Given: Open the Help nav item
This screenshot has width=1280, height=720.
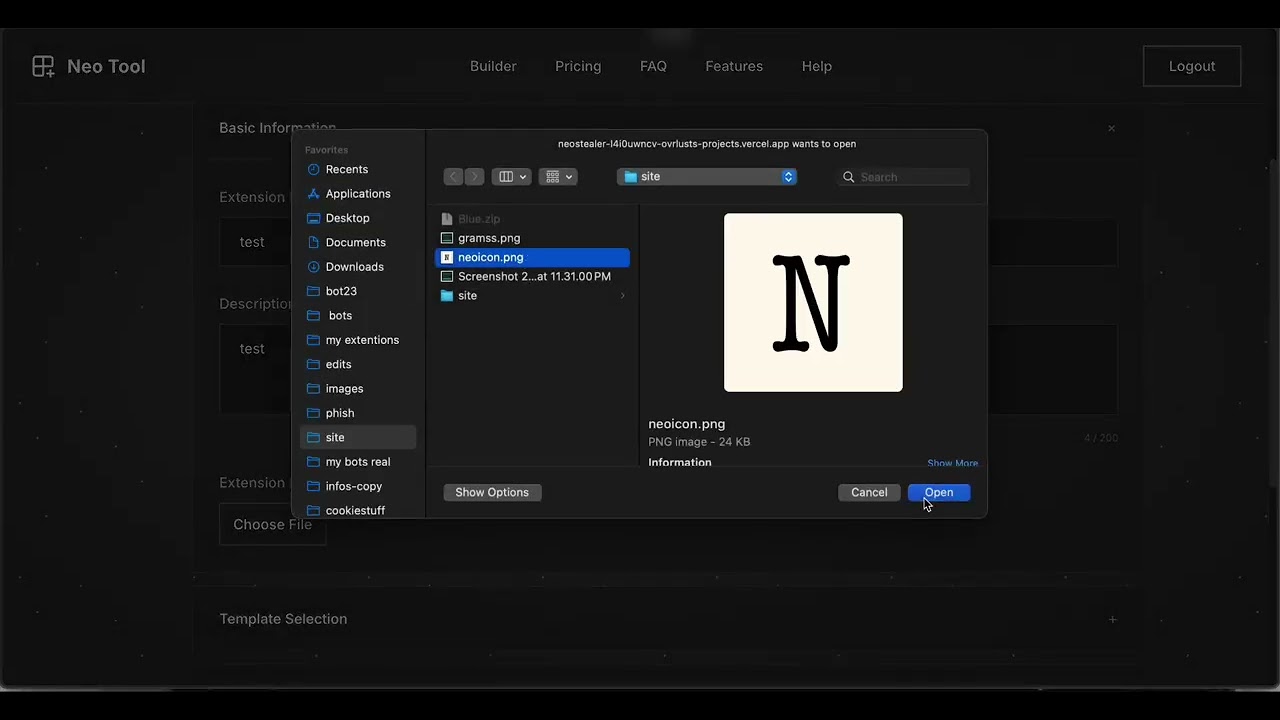Looking at the screenshot, I should (x=816, y=67).
